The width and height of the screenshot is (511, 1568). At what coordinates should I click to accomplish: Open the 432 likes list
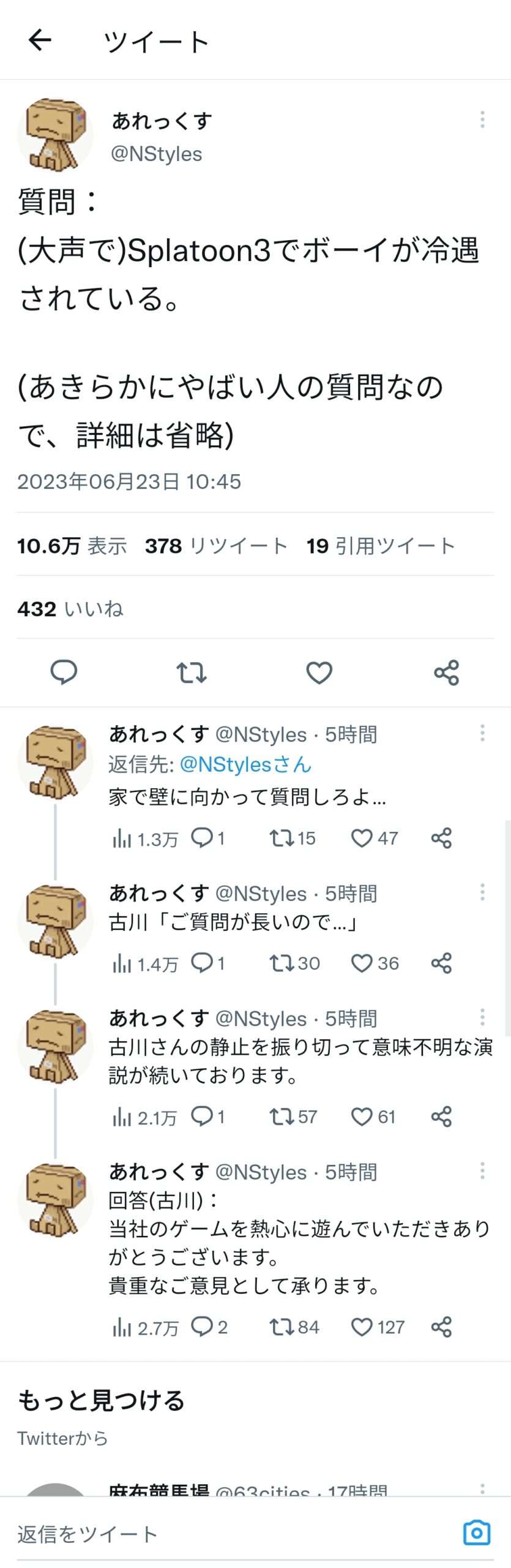click(x=70, y=608)
